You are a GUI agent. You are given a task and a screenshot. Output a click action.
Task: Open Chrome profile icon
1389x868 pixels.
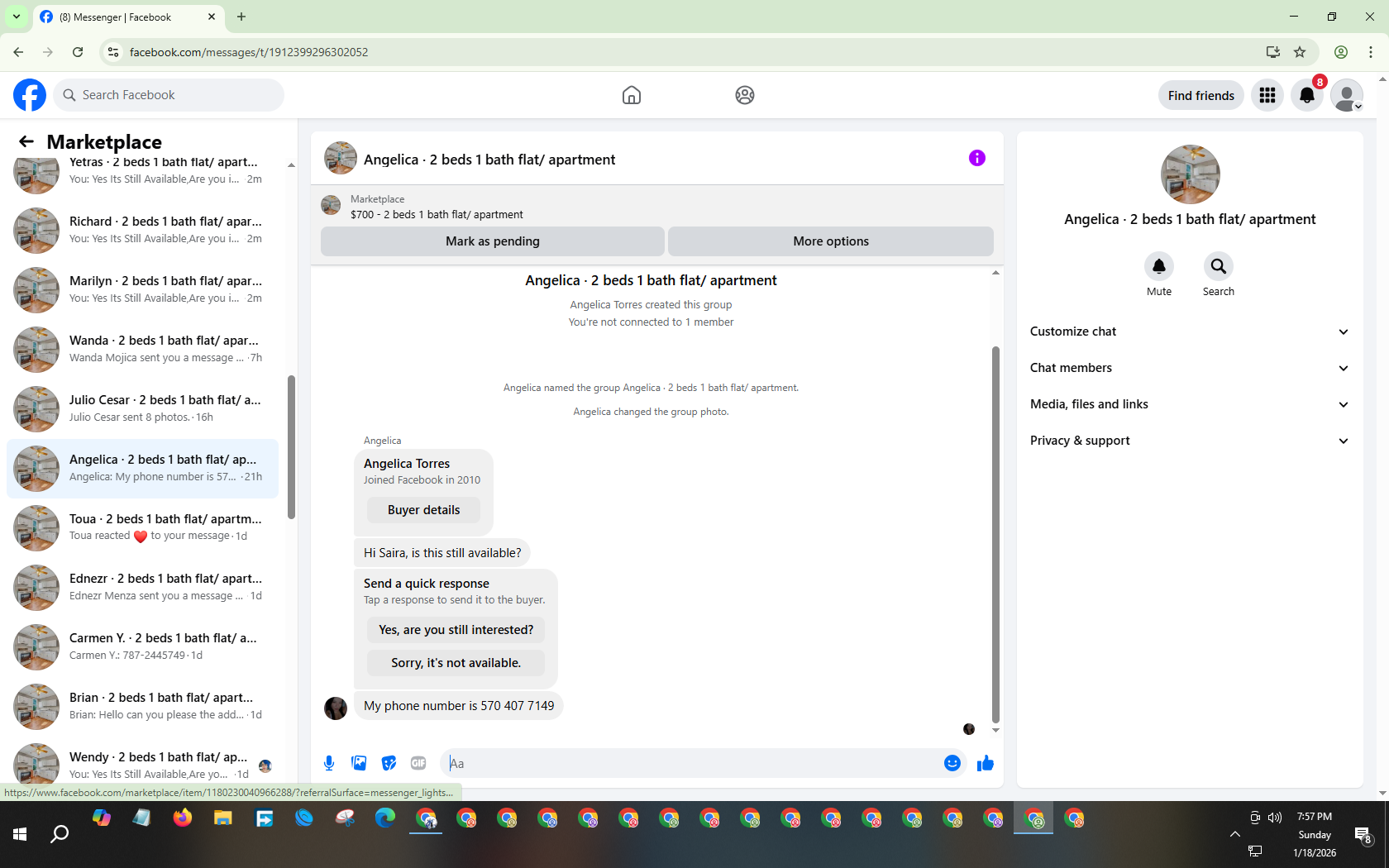[x=1341, y=52]
